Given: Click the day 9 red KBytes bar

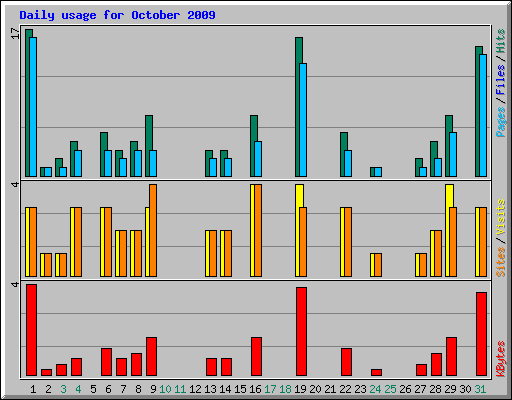Looking at the screenshot, I should 151,356.
